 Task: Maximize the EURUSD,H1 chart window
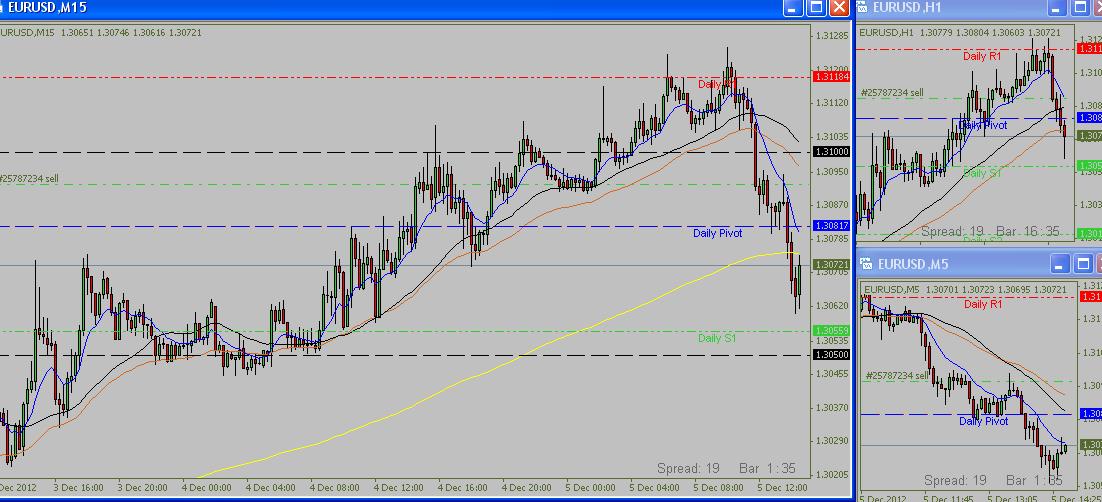click(x=1080, y=8)
